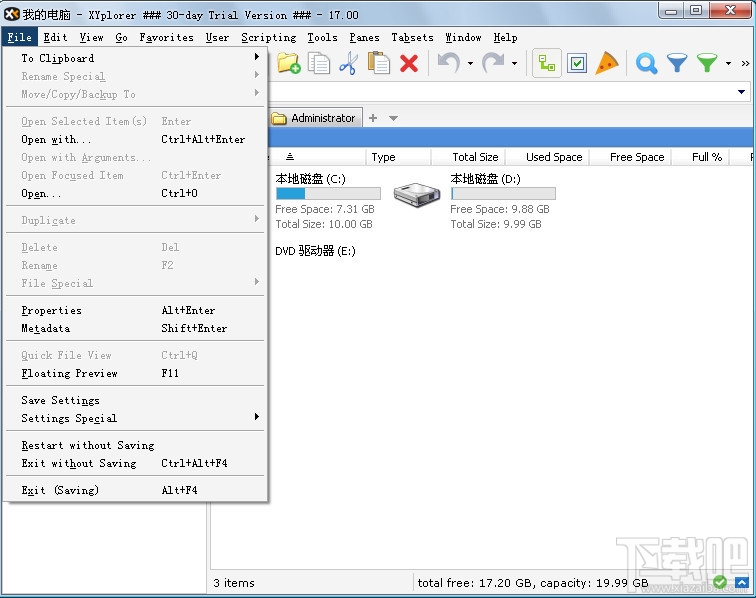Toggle Selection Checkboxes toolbar button

577,63
